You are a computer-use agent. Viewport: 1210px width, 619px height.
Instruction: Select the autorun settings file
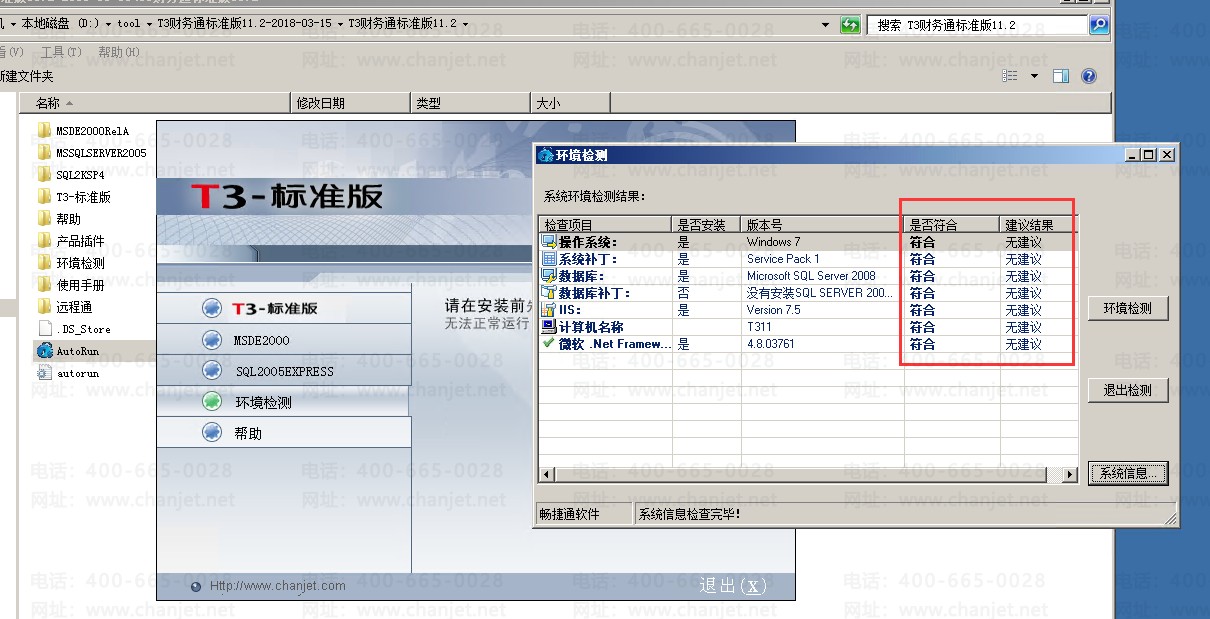[x=68, y=373]
